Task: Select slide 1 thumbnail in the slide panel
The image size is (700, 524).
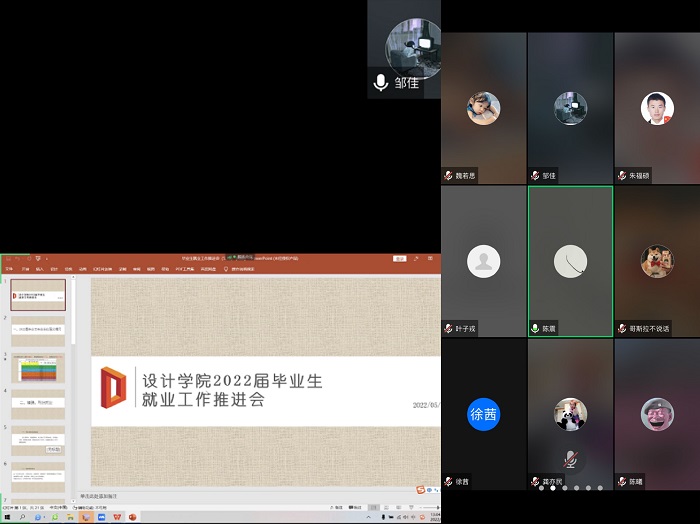Action: coord(39,294)
